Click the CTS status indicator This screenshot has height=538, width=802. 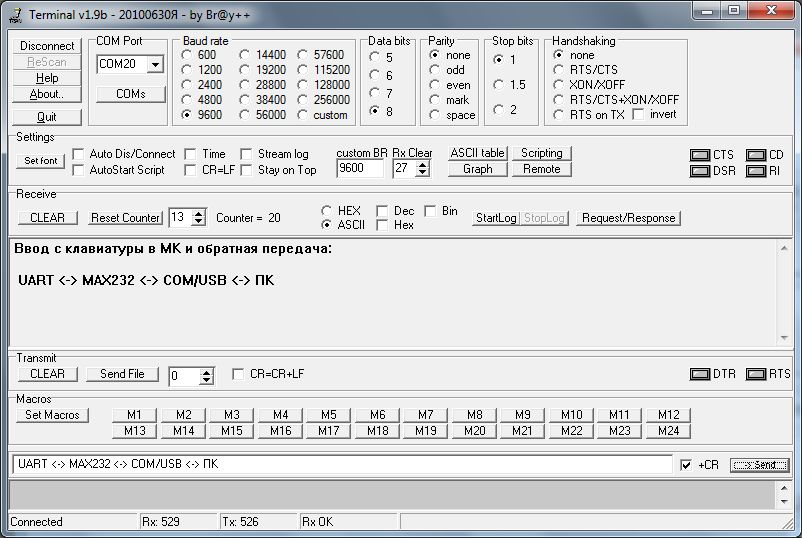pos(700,155)
